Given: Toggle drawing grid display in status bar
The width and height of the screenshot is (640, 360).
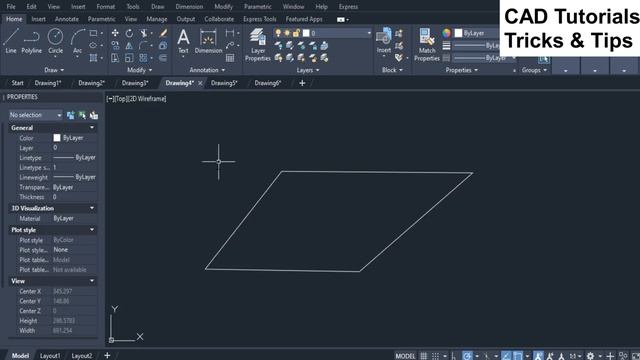Looking at the screenshot, I should (424, 356).
